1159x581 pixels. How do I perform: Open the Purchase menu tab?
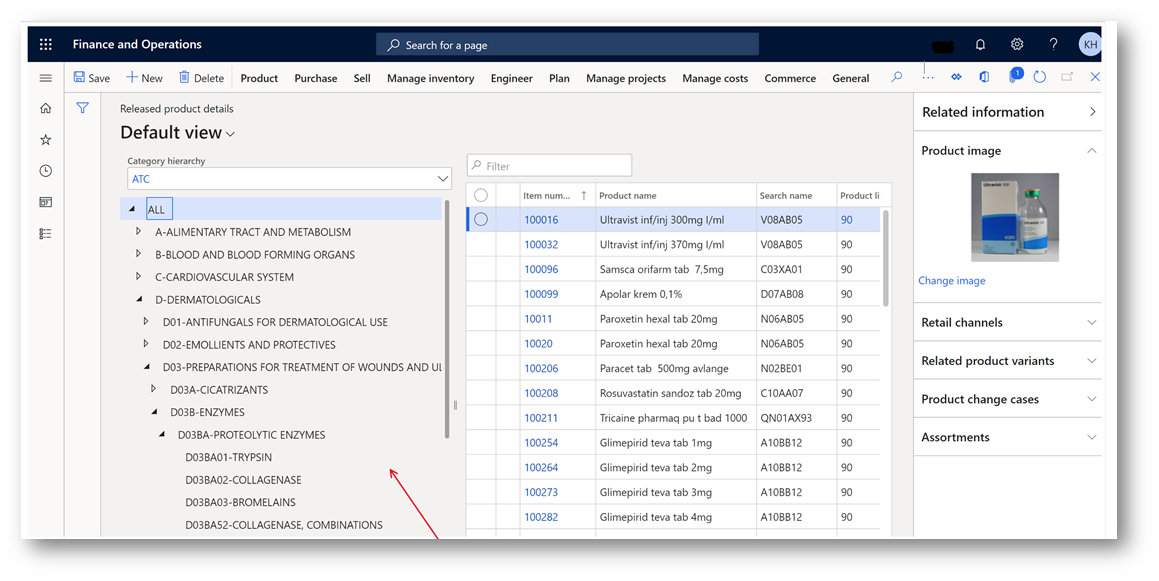click(x=315, y=78)
